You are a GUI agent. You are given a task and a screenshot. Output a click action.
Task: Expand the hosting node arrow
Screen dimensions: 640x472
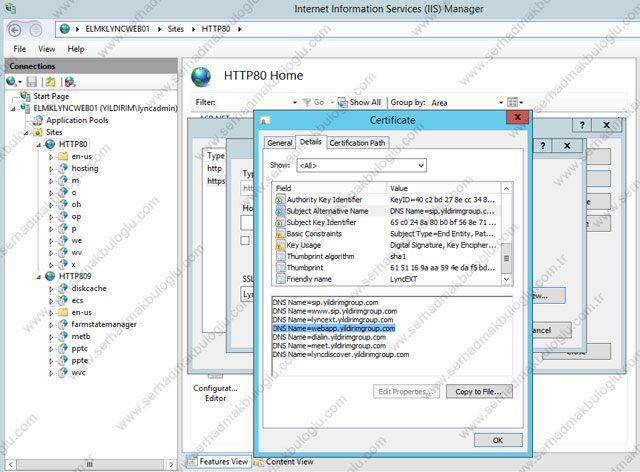[x=51, y=169]
